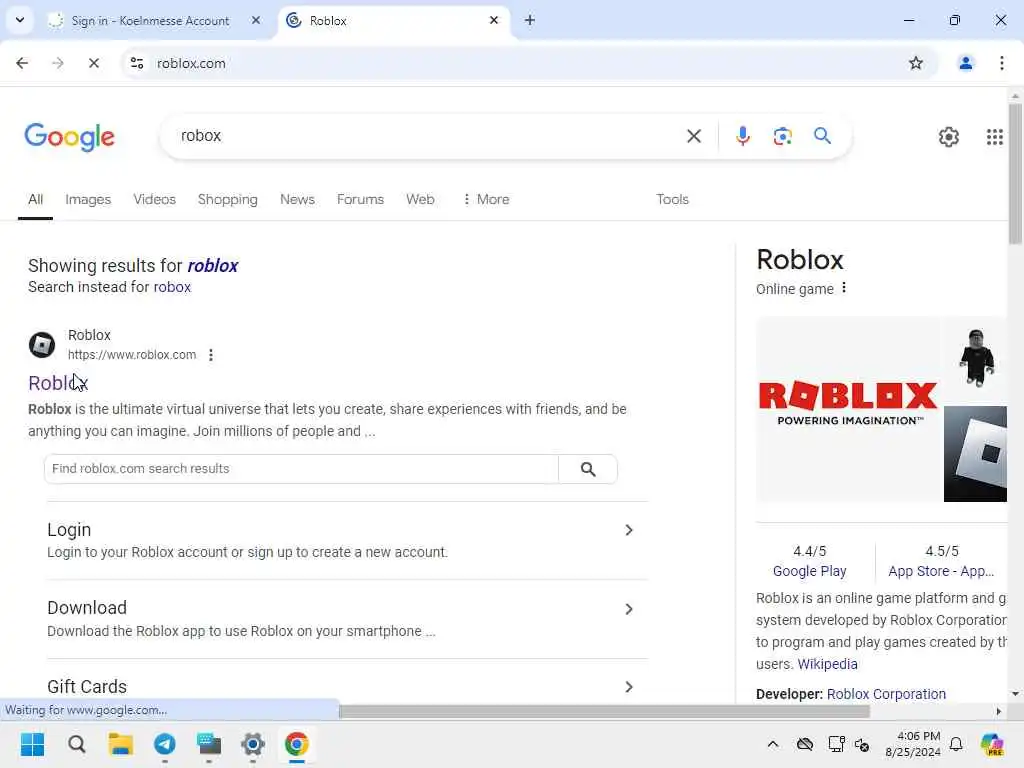Select the Web results tab
1024x768 pixels.
420,199
